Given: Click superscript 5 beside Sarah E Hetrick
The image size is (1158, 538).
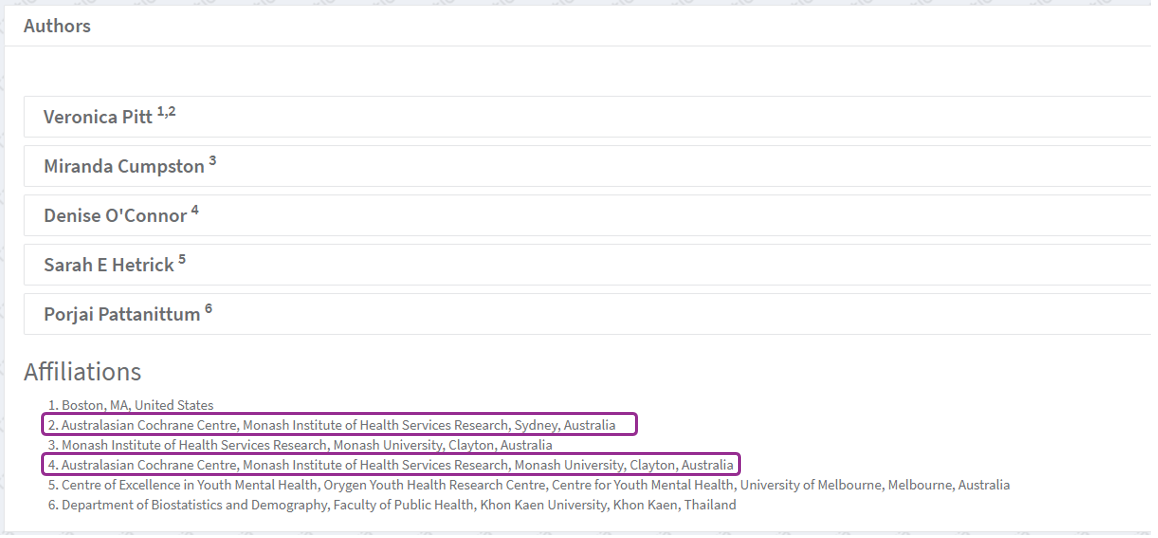Looking at the screenshot, I should [x=182, y=259].
